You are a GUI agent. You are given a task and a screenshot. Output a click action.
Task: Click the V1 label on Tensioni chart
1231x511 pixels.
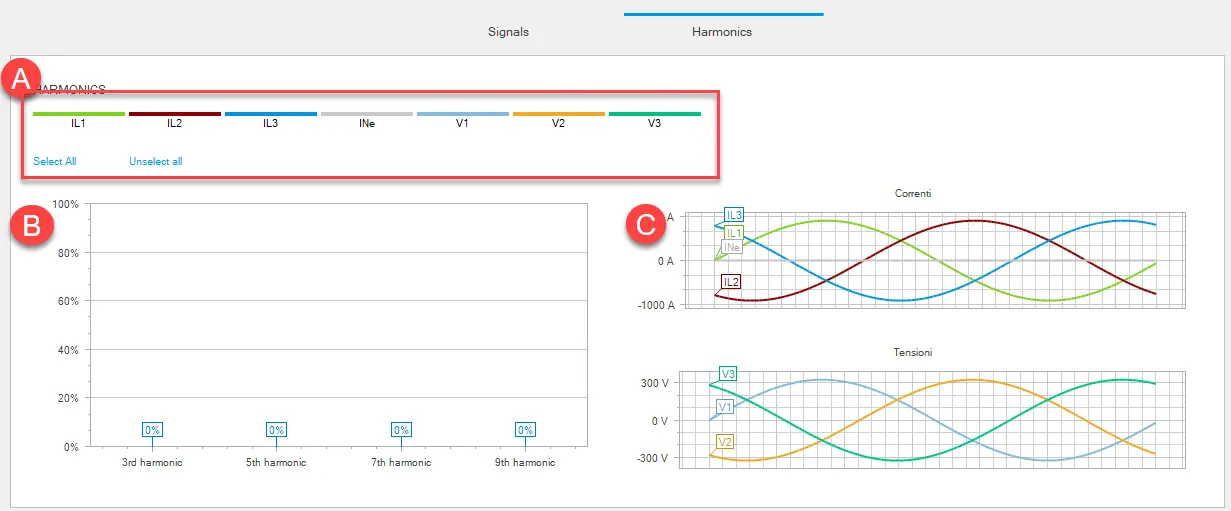pyautogui.click(x=726, y=407)
